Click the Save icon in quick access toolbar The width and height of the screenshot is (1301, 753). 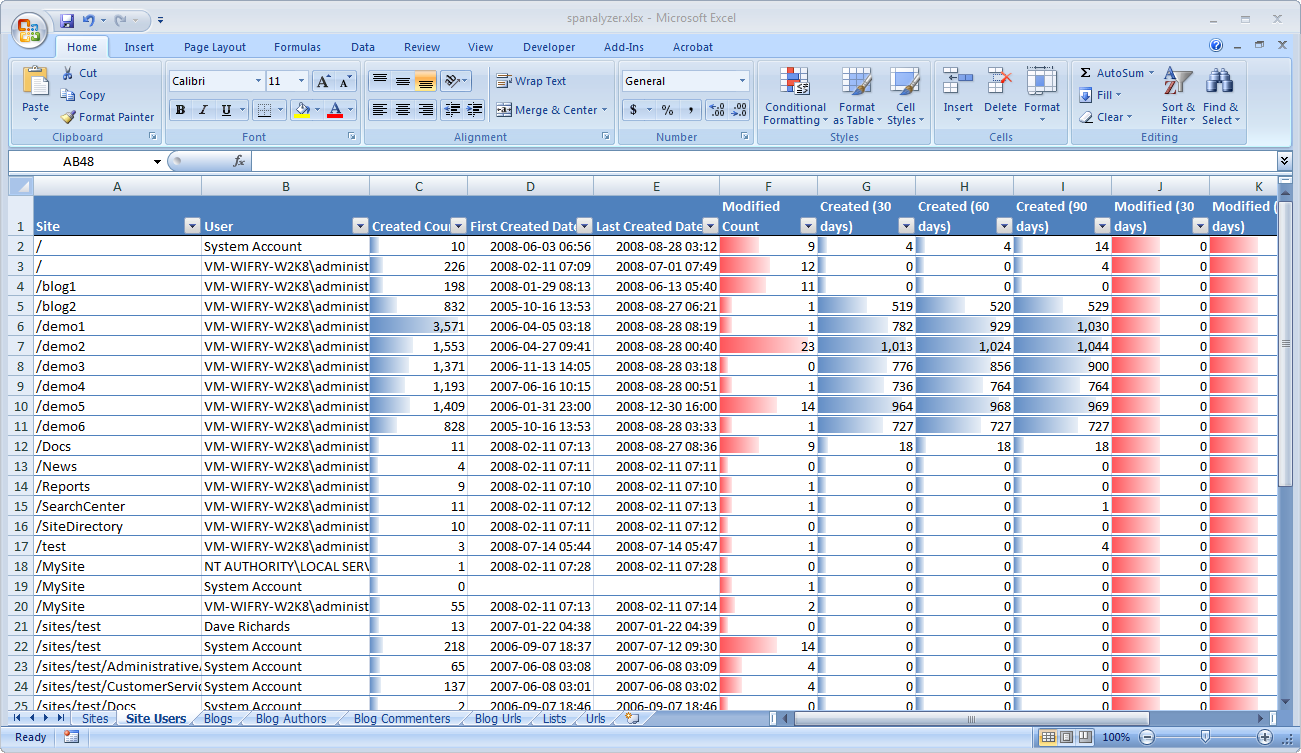67,20
